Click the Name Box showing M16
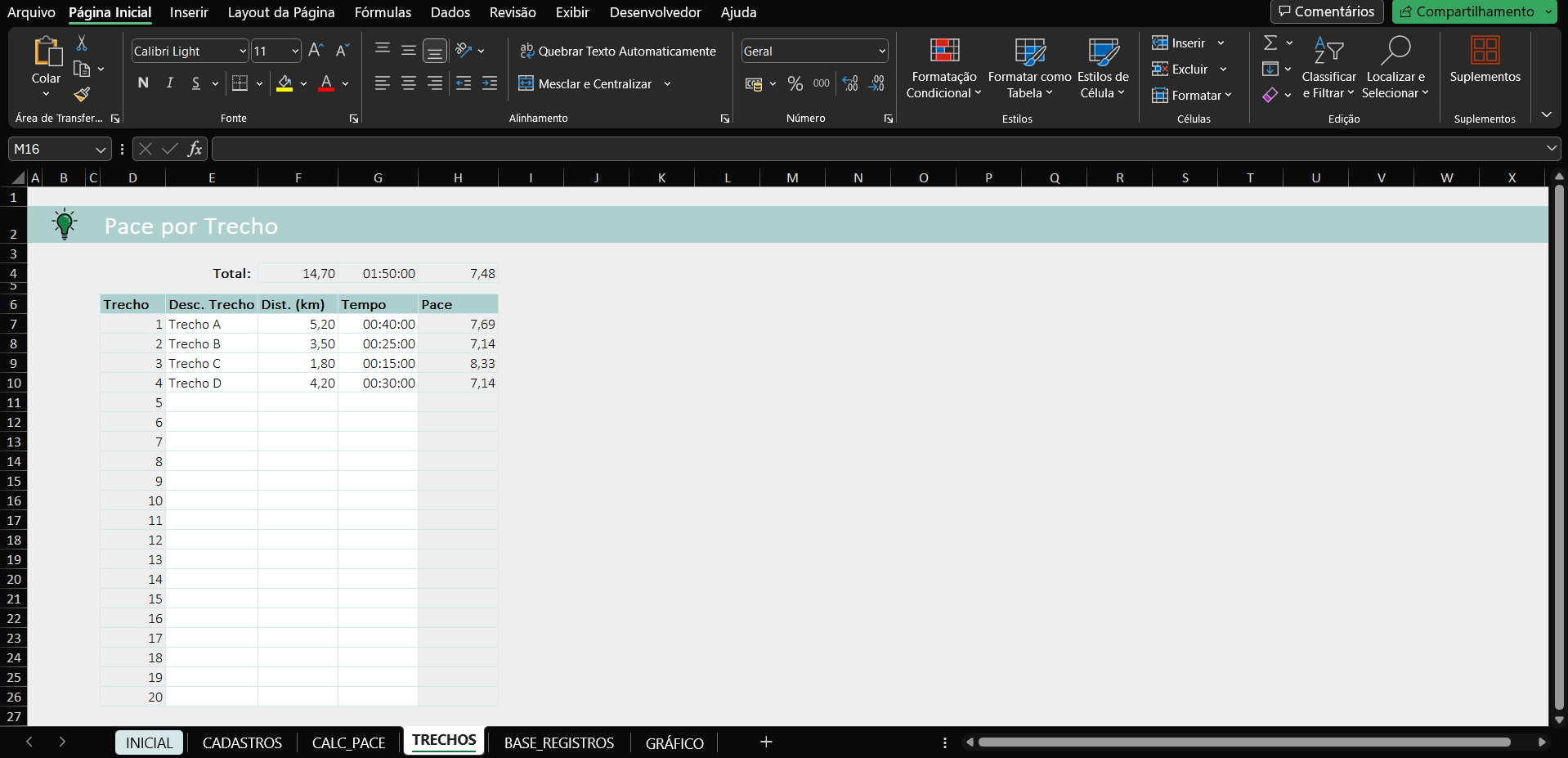The width and height of the screenshot is (1568, 758). tap(51, 148)
